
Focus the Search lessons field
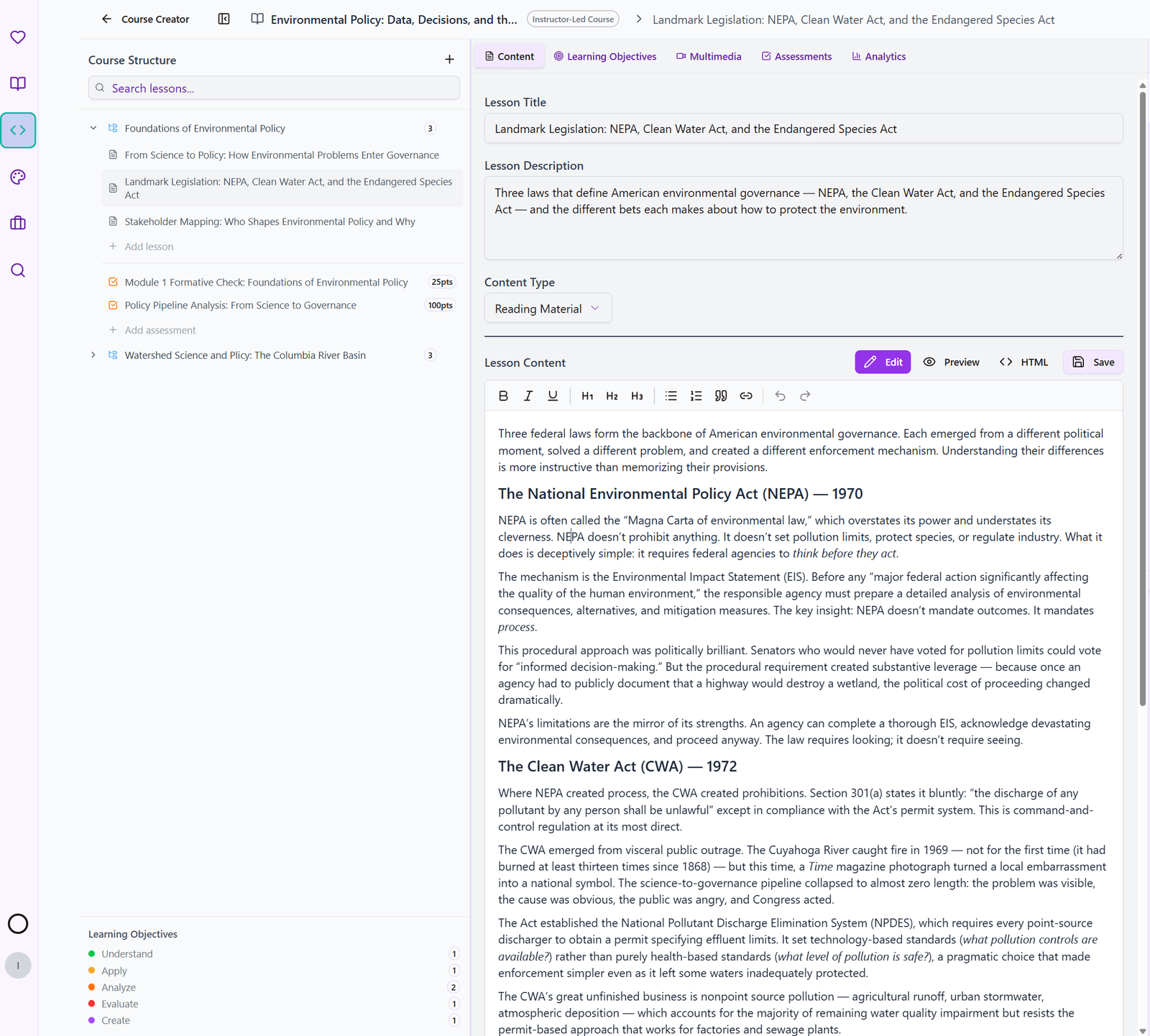pos(274,88)
